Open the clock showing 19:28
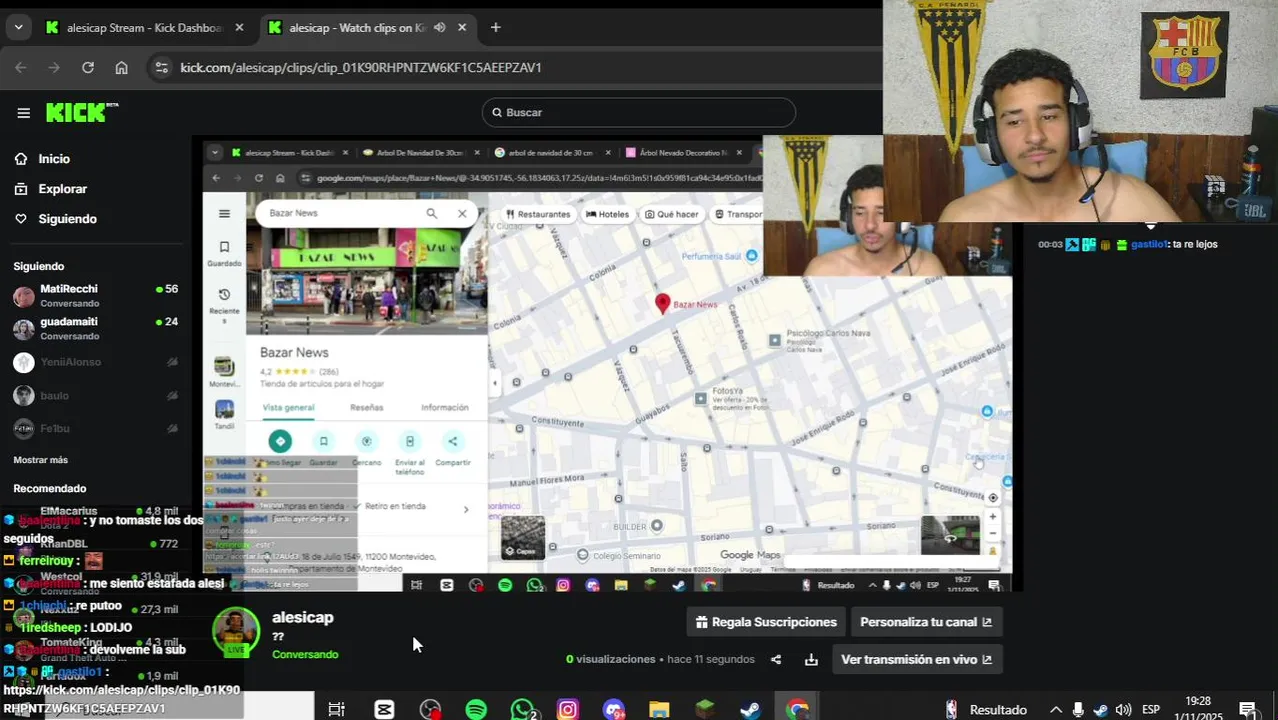This screenshot has width=1278, height=720. tap(1198, 709)
